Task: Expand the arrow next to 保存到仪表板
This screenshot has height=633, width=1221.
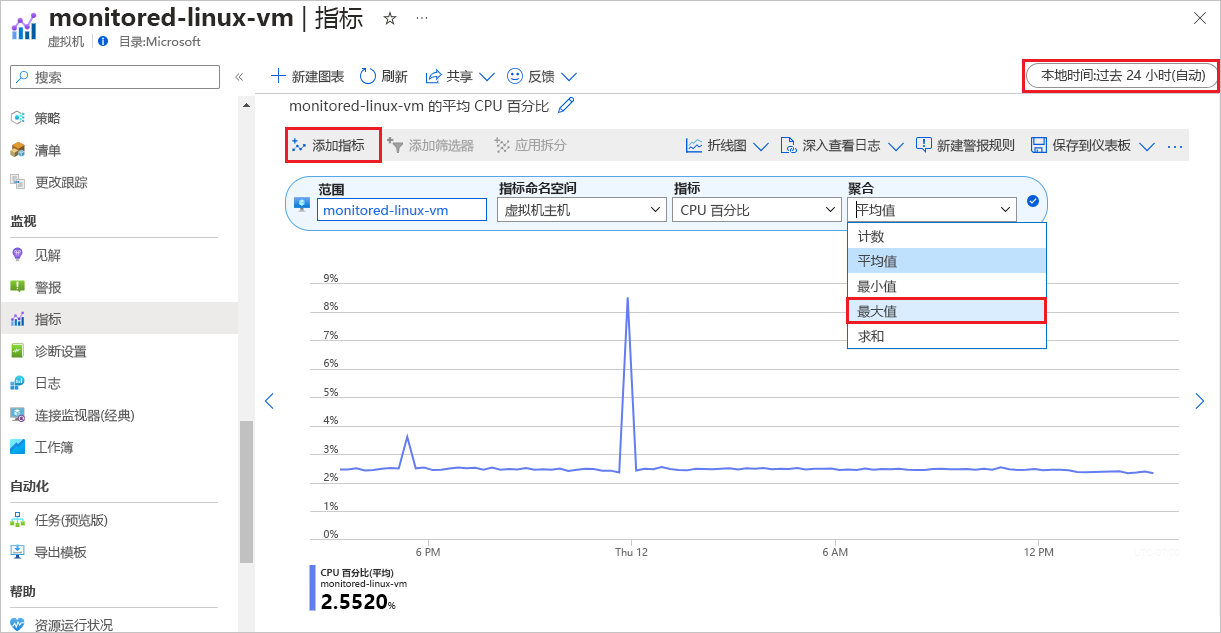Action: click(1147, 146)
